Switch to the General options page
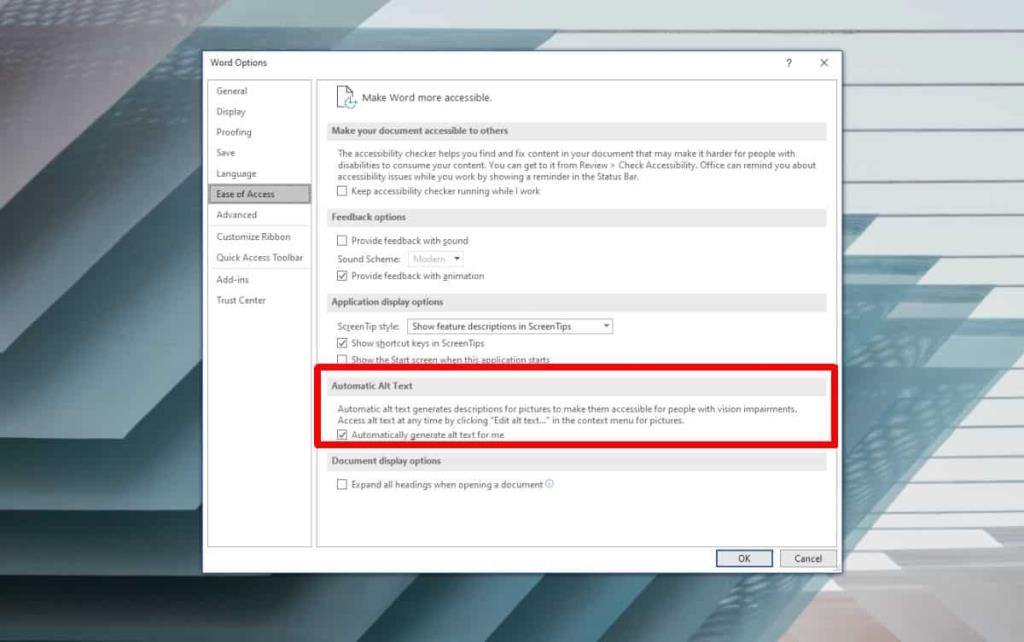The width and height of the screenshot is (1024, 642). pyautogui.click(x=232, y=90)
